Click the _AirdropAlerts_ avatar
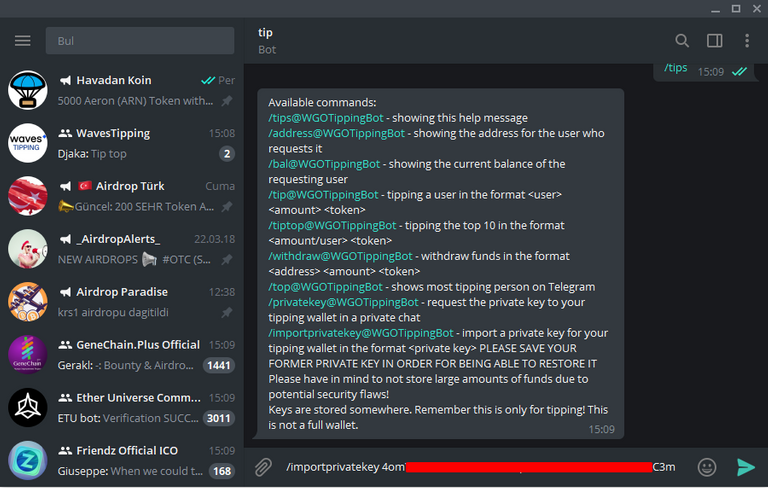768x488 pixels. [27, 249]
